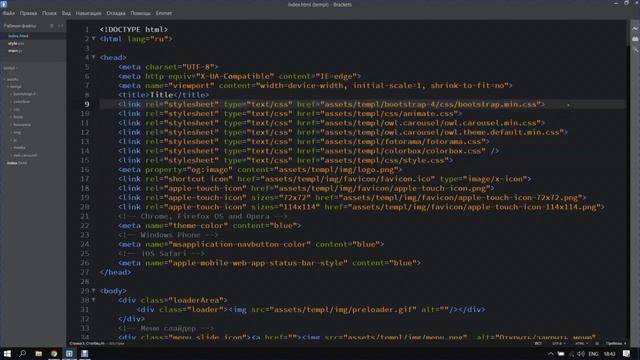Open the Отладка menu
Screen dimensions: 640x360
116,13
